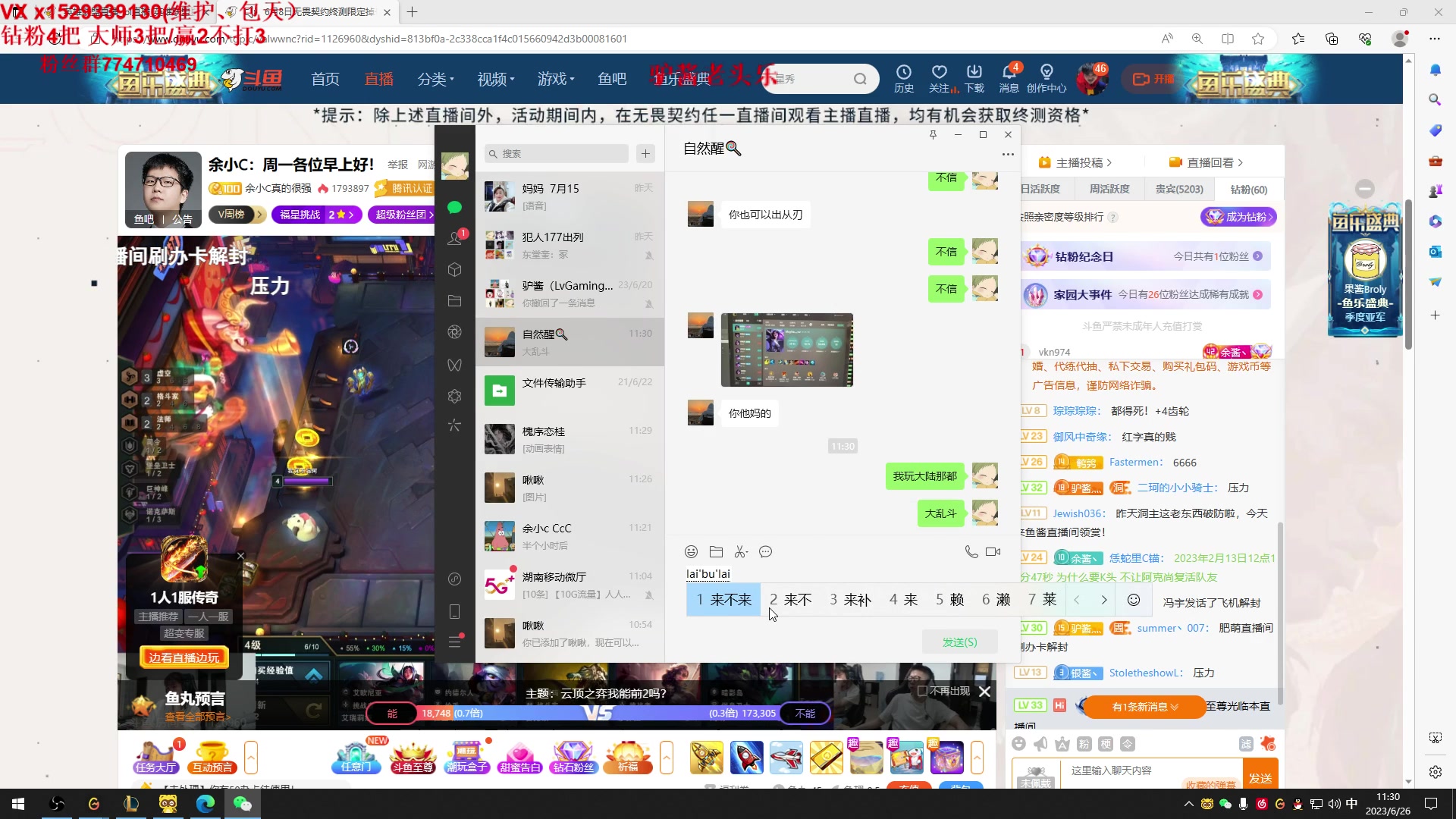This screenshot has height=819, width=1456.
Task: Open WeChat favorites cube icon
Action: (x=454, y=269)
